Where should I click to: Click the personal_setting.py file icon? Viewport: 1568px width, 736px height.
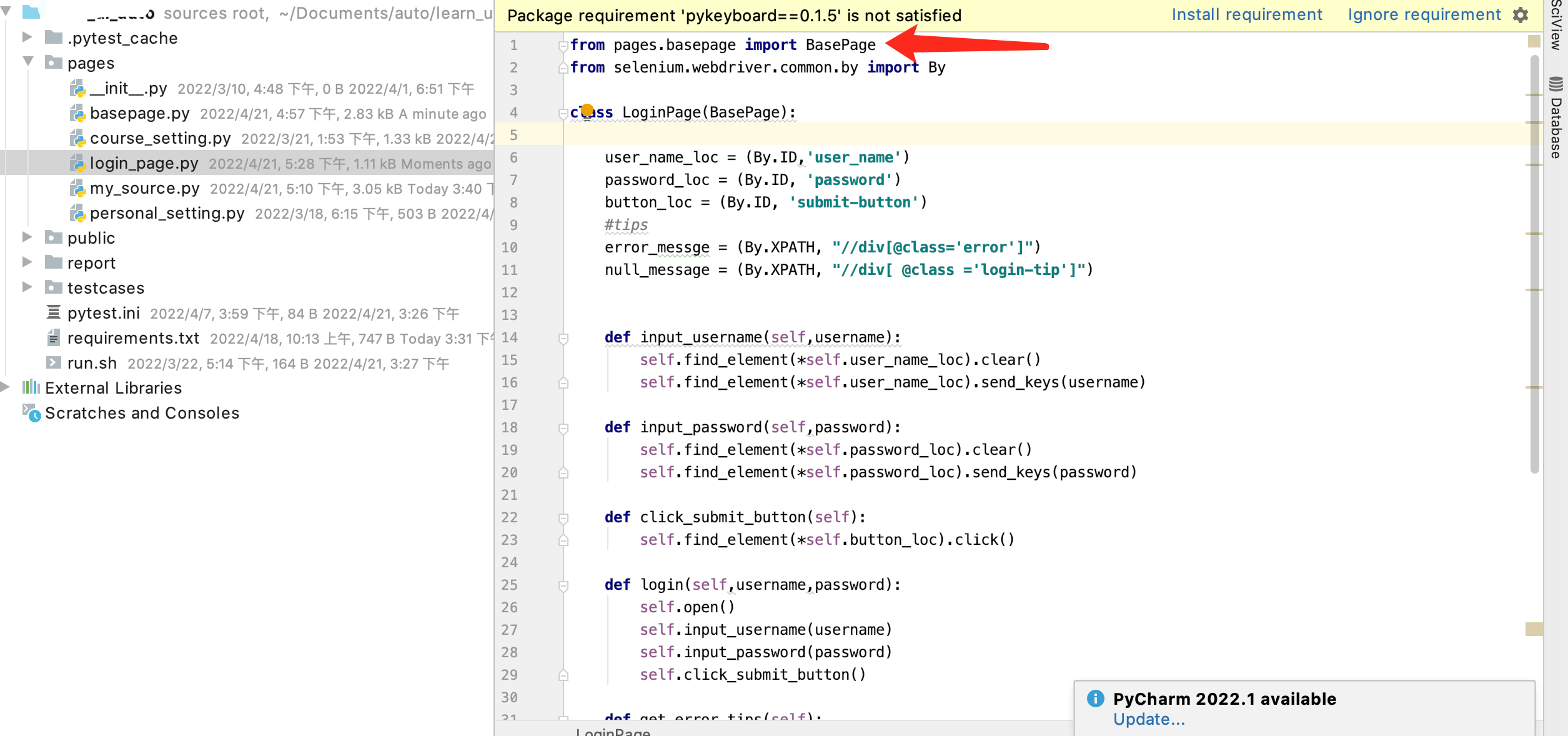(77, 214)
